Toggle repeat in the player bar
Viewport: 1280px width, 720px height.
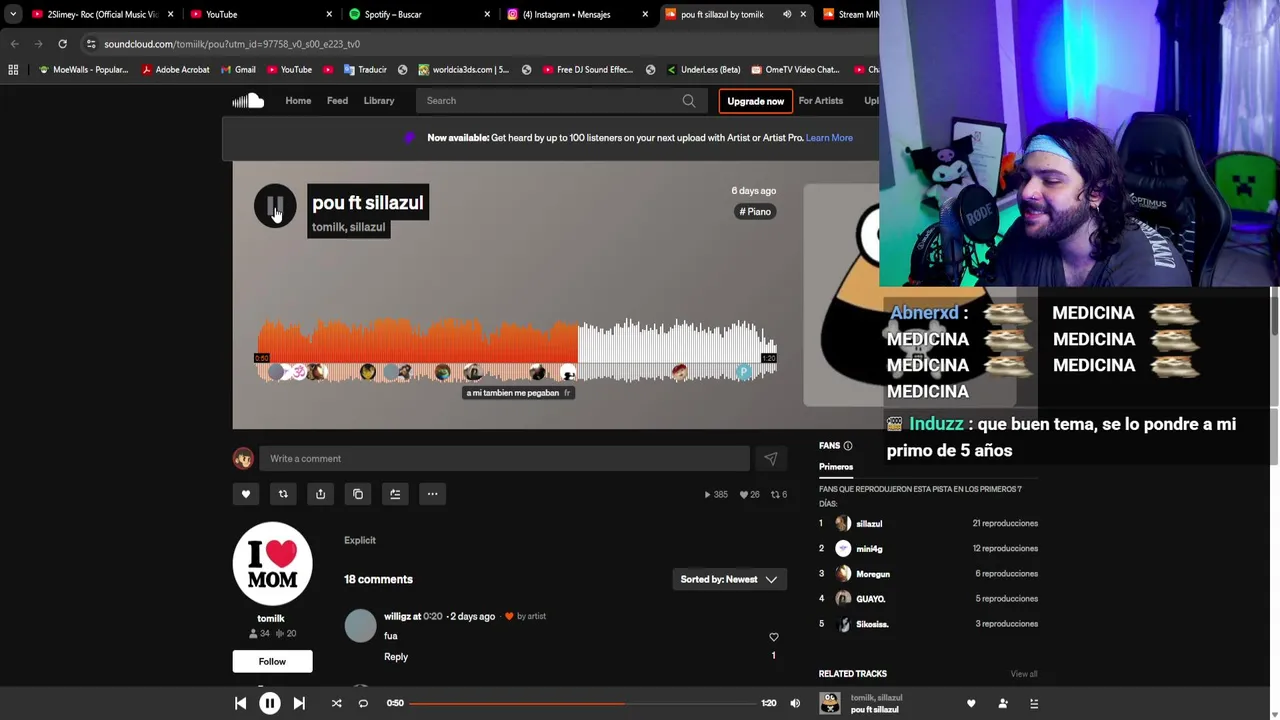pos(363,703)
